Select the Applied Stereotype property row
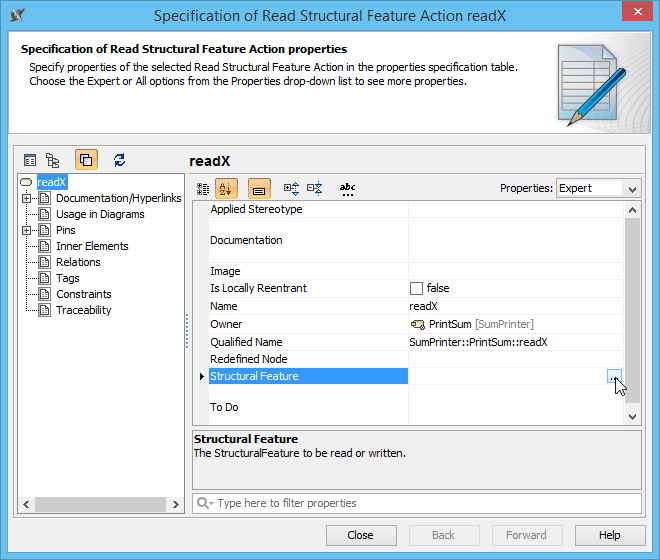Viewport: 660px width, 560px height. click(416, 209)
